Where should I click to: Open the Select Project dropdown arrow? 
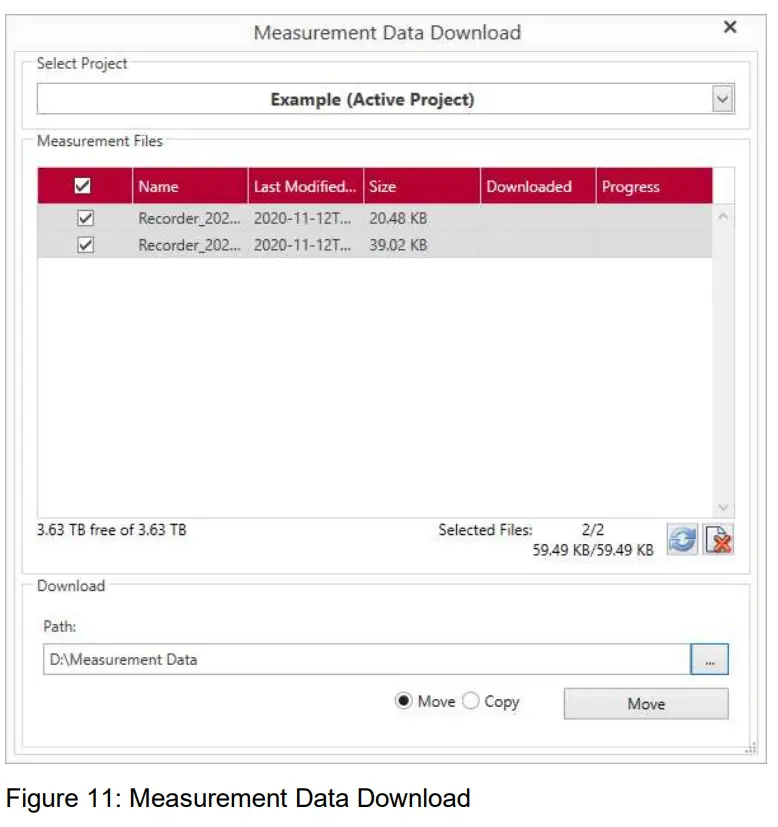722,99
